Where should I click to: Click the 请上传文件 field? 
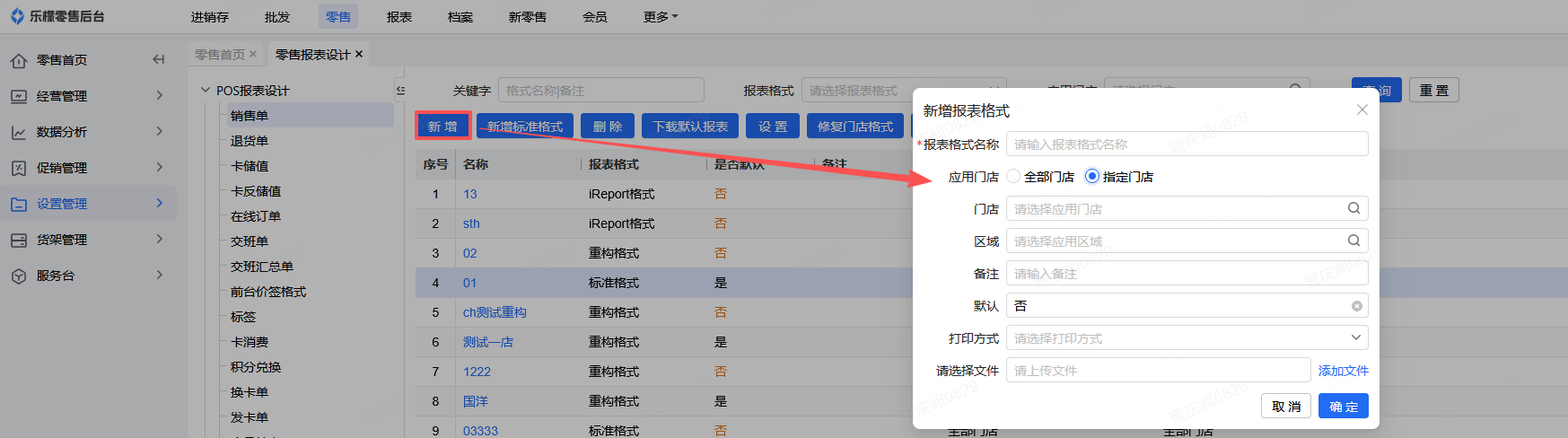(x=1158, y=370)
